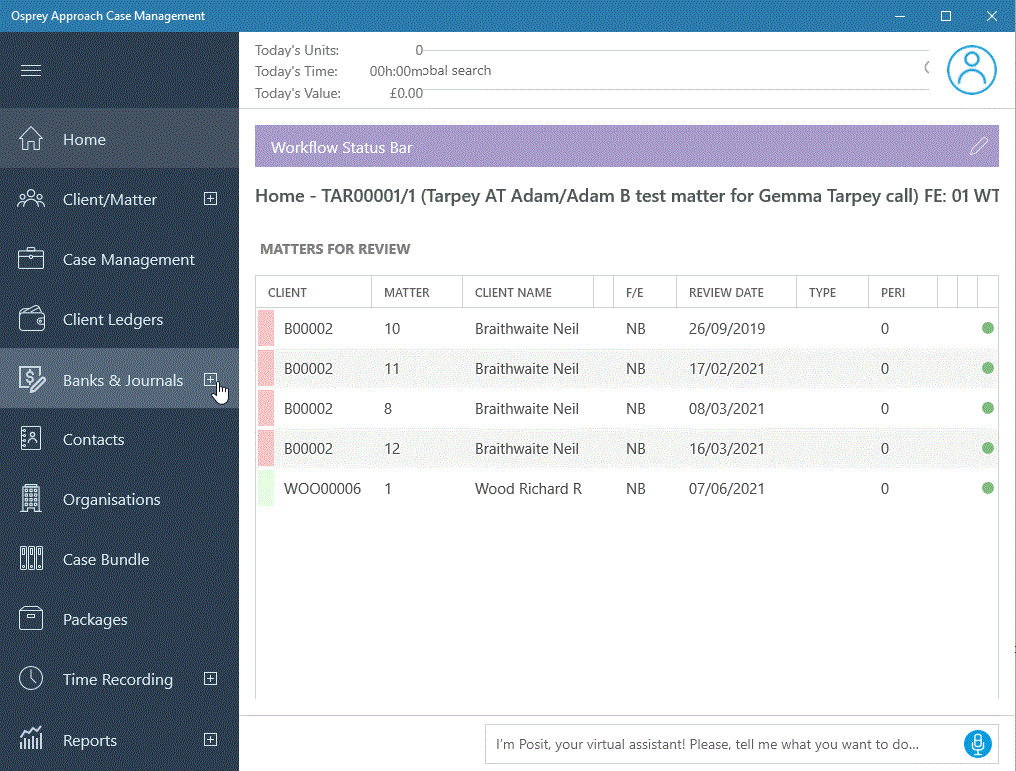The width and height of the screenshot is (1016, 771).
Task: Click green status dot for Wood Richard R
Action: (987, 489)
